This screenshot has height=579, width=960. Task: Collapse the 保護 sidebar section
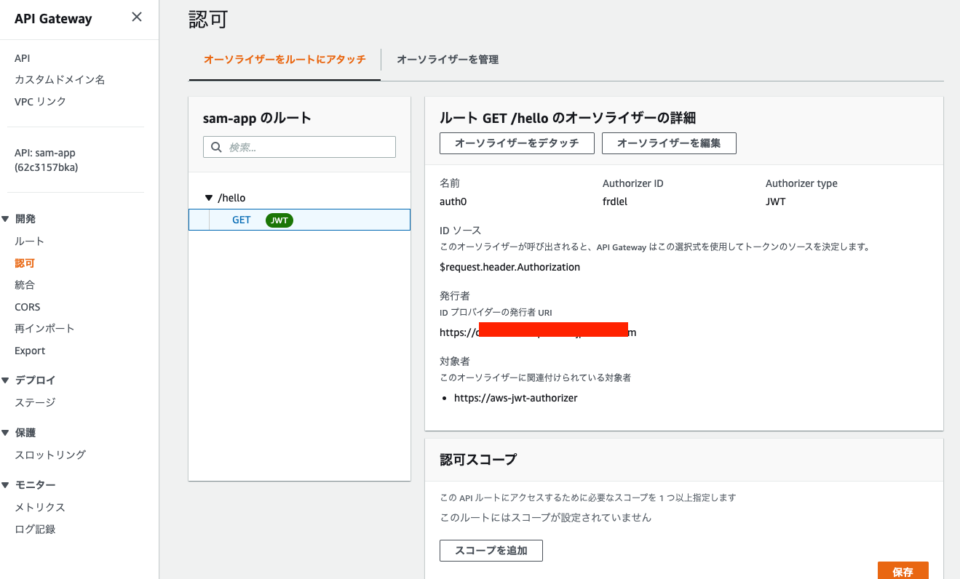pos(8,432)
